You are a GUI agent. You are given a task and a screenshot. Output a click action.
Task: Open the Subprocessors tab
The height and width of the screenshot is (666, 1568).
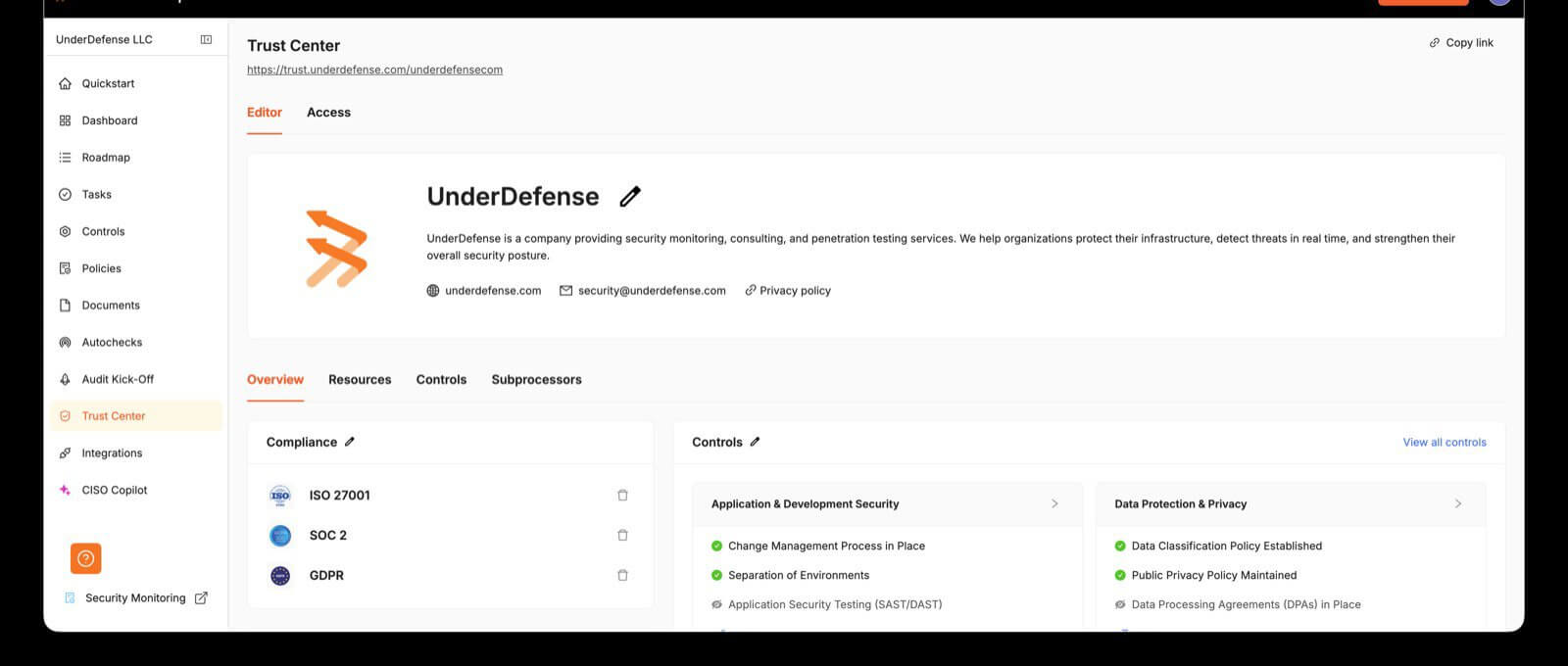536,380
